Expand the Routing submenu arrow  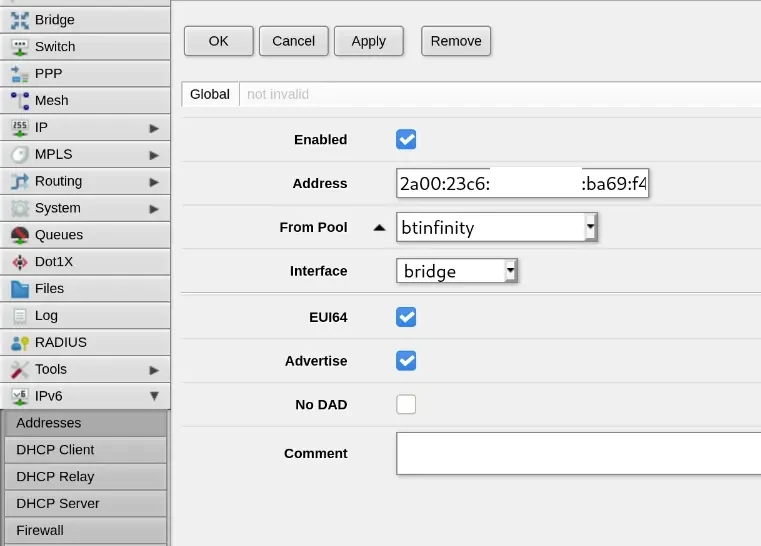click(154, 182)
